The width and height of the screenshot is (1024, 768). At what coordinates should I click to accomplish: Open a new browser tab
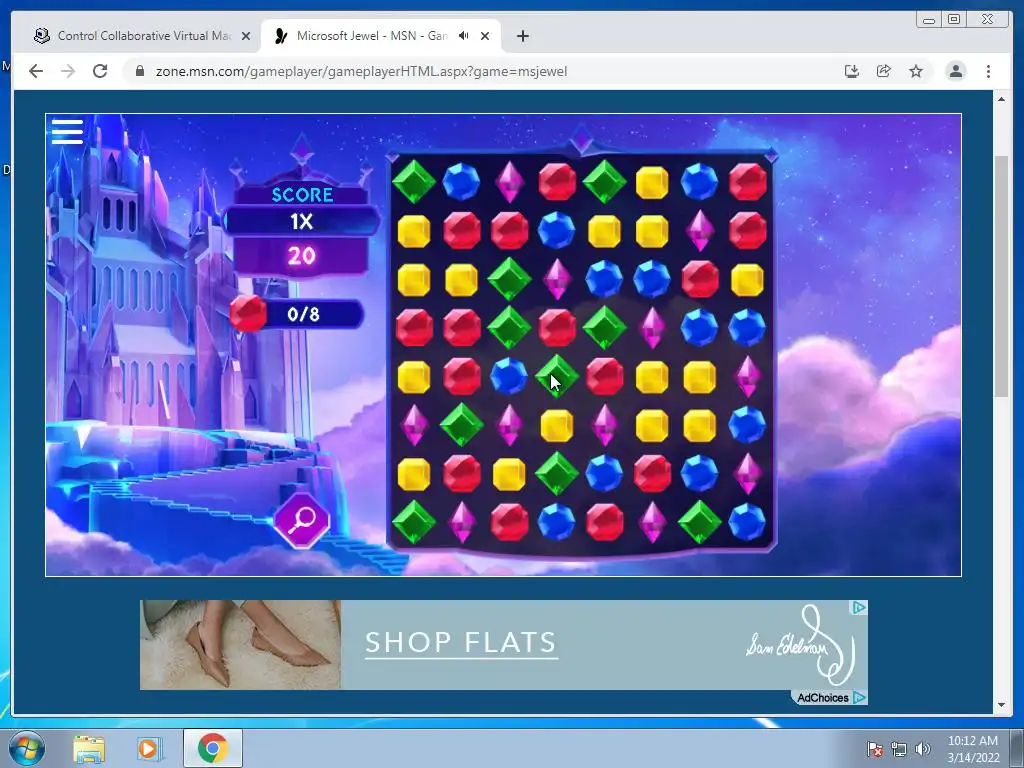click(x=522, y=36)
